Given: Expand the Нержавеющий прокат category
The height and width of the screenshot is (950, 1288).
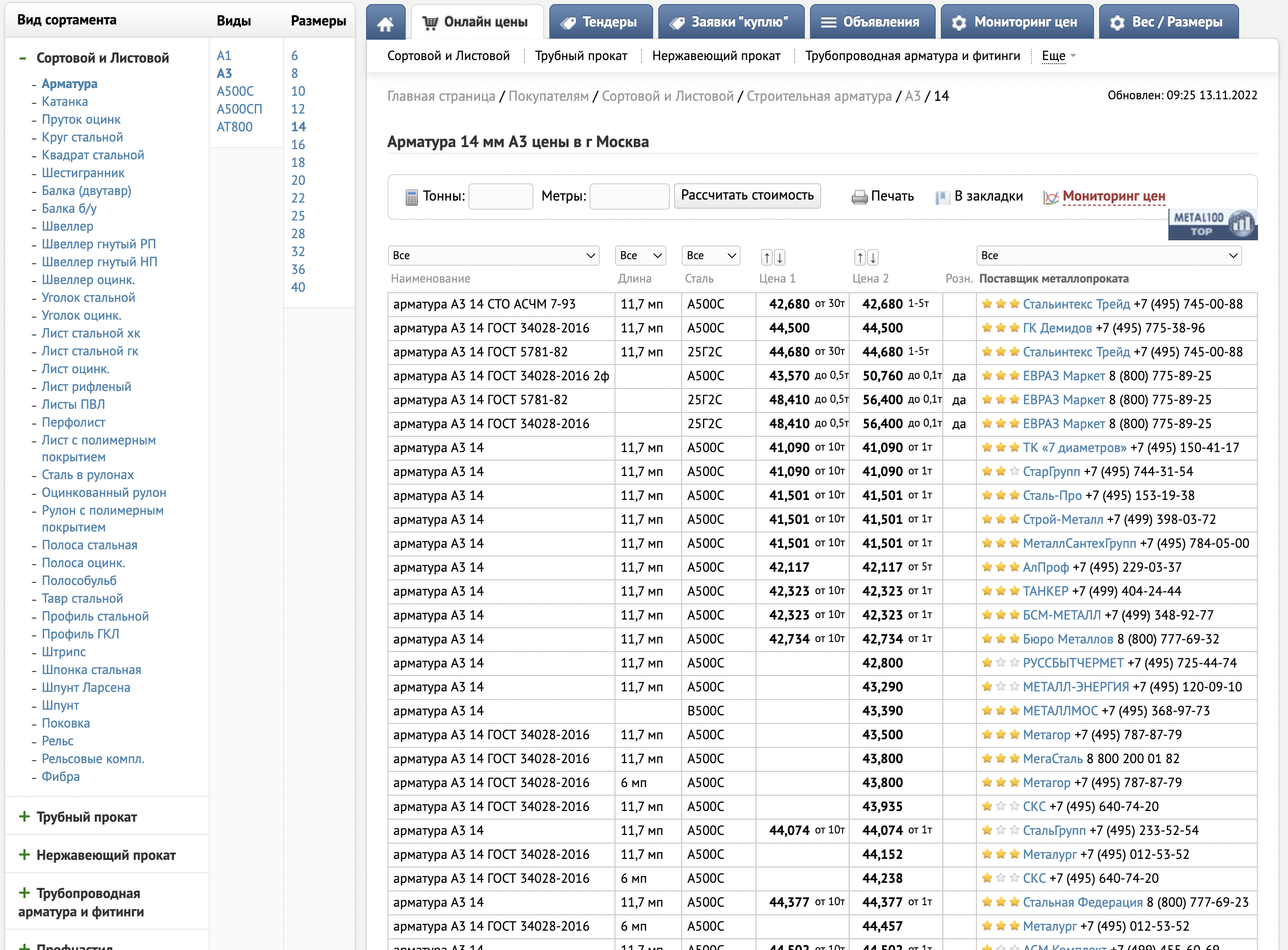Looking at the screenshot, I should pos(106,855).
